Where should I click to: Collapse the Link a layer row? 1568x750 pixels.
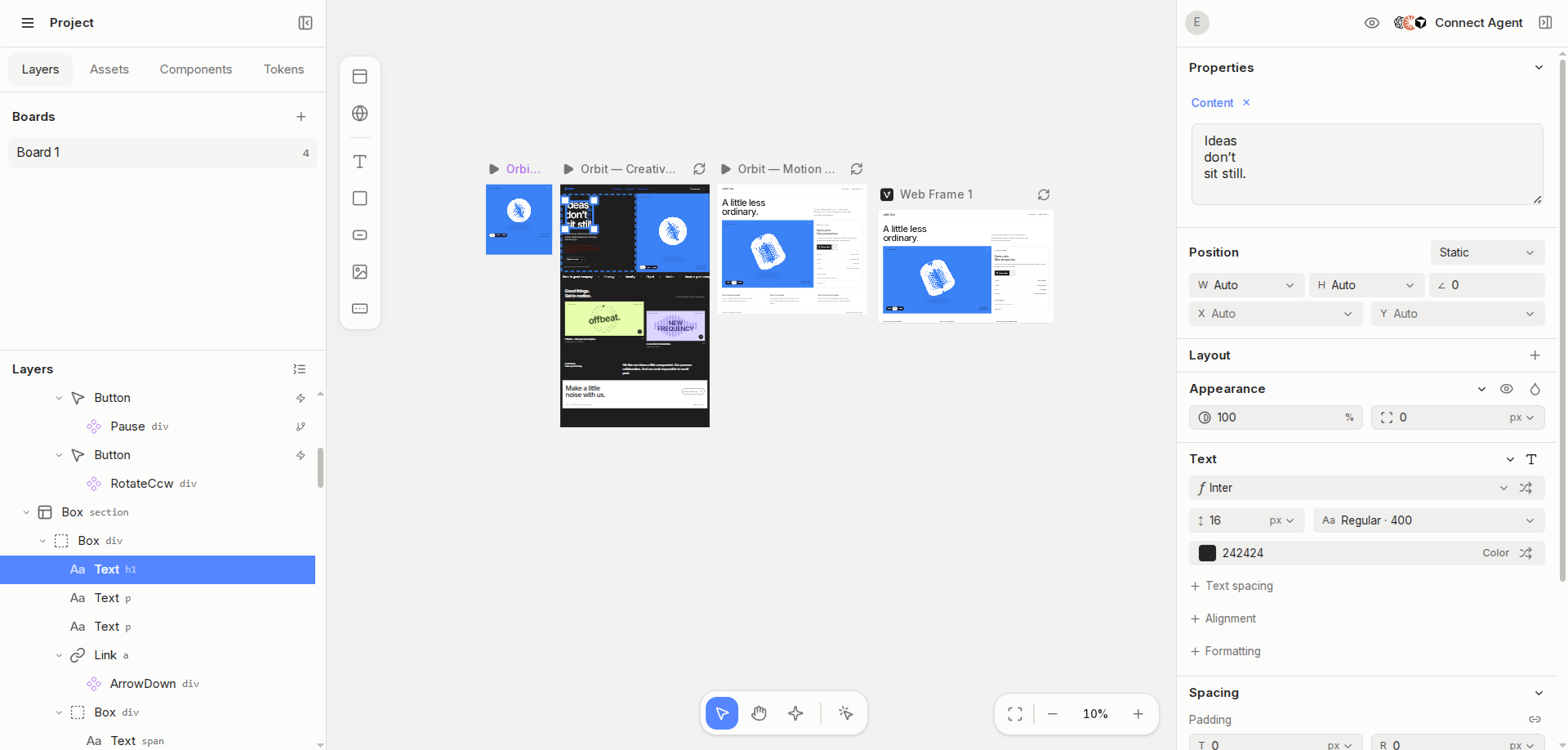pyautogui.click(x=59, y=655)
